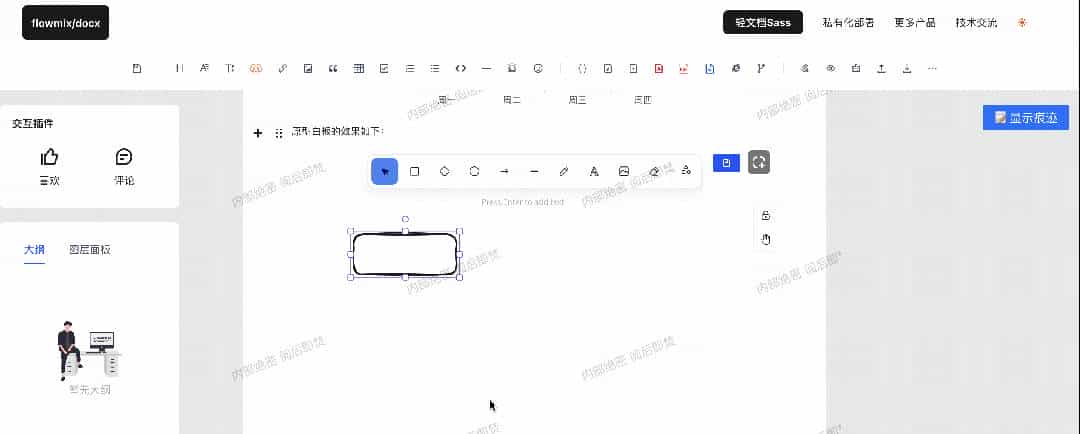Open the 技术交流 menu item

pyautogui.click(x=976, y=23)
